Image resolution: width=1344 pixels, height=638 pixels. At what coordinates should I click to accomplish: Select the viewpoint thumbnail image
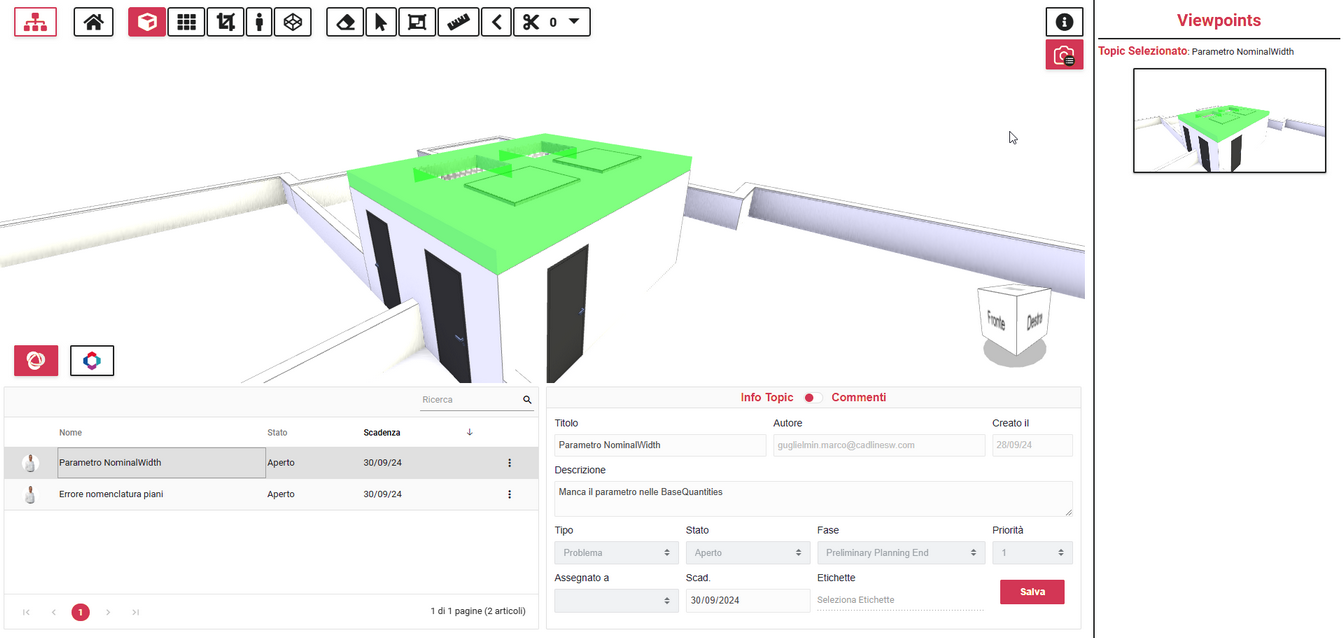(x=1215, y=121)
